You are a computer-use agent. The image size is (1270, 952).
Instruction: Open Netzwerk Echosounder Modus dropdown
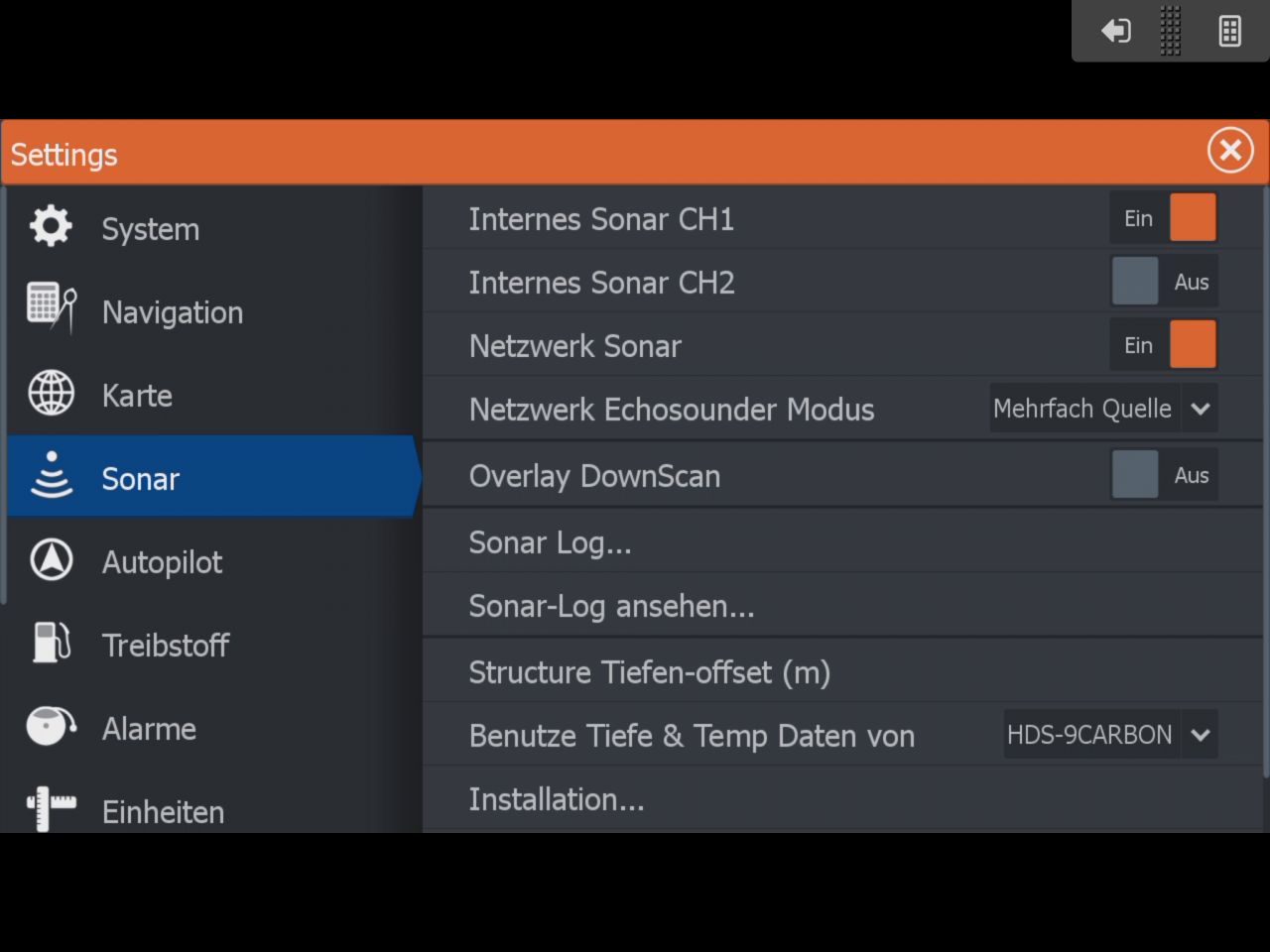coord(1103,409)
